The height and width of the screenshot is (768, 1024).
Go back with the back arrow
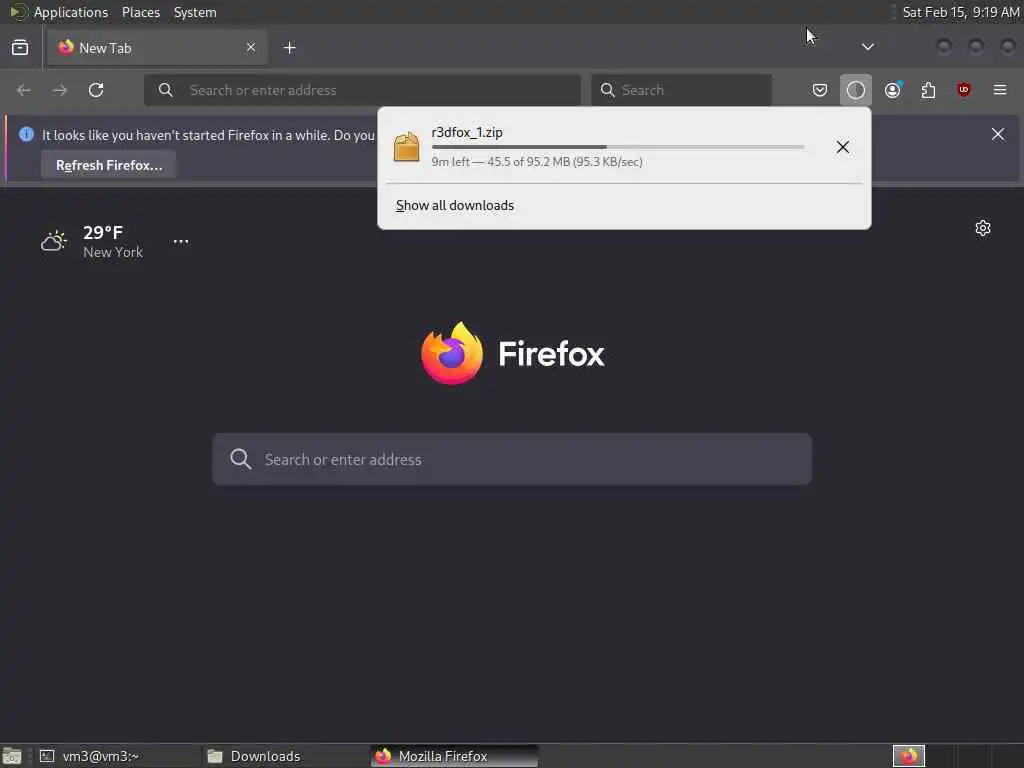[x=24, y=90]
